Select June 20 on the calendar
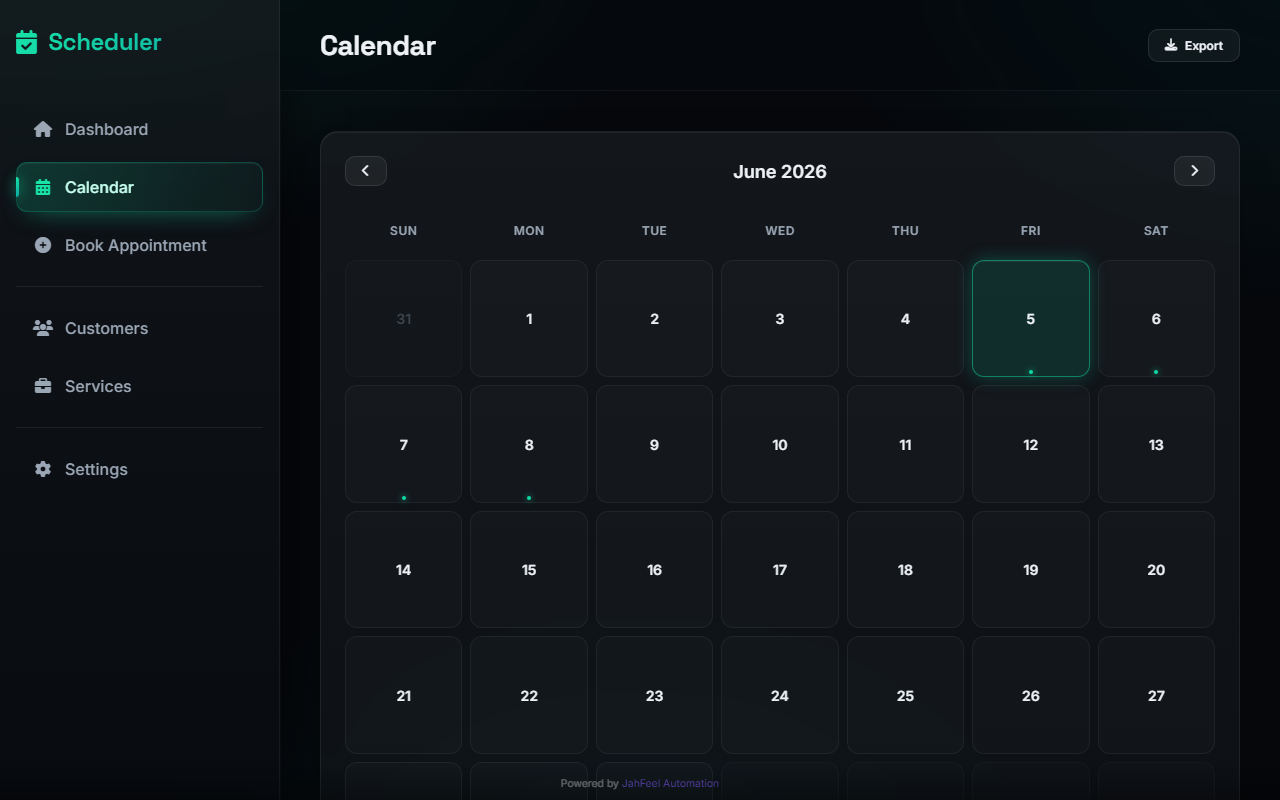 click(1156, 570)
